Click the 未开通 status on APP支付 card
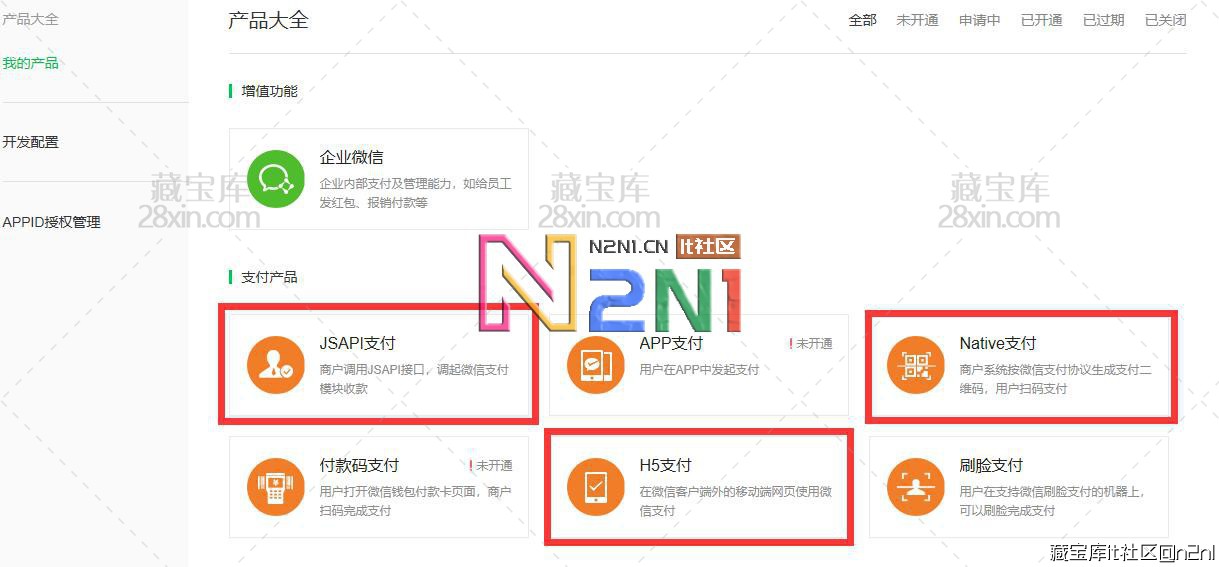This screenshot has width=1219, height=567. [813, 343]
